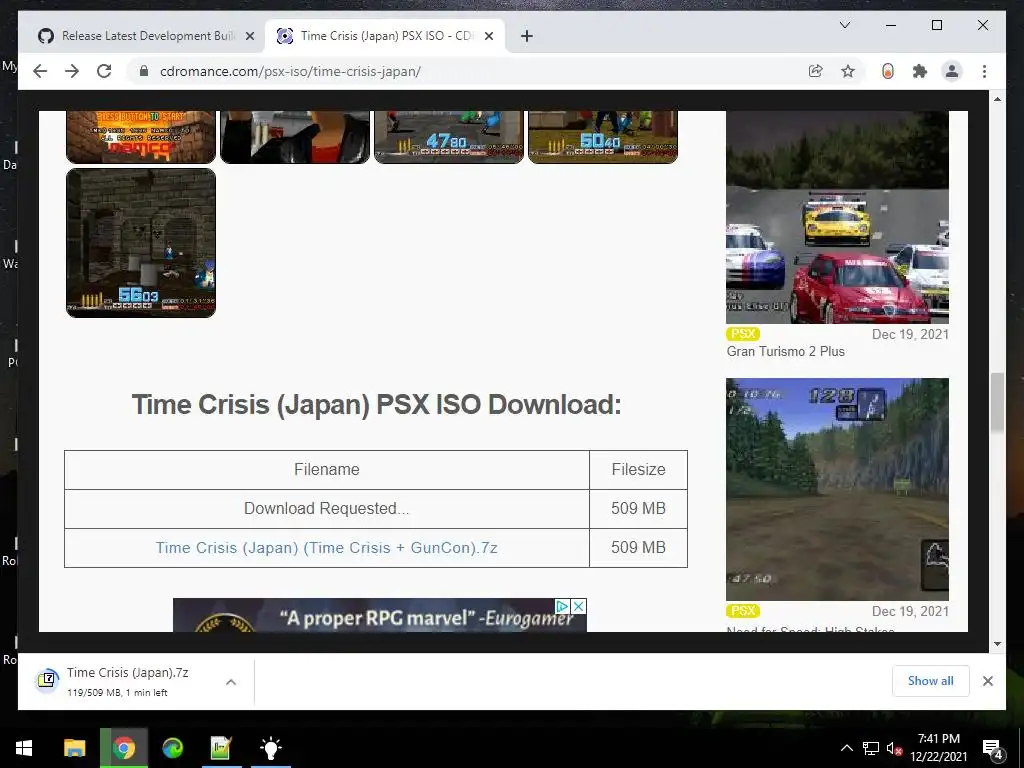Viewport: 1024px width, 768px height.
Task: Click scrollbar up arrow
Action: 997,99
